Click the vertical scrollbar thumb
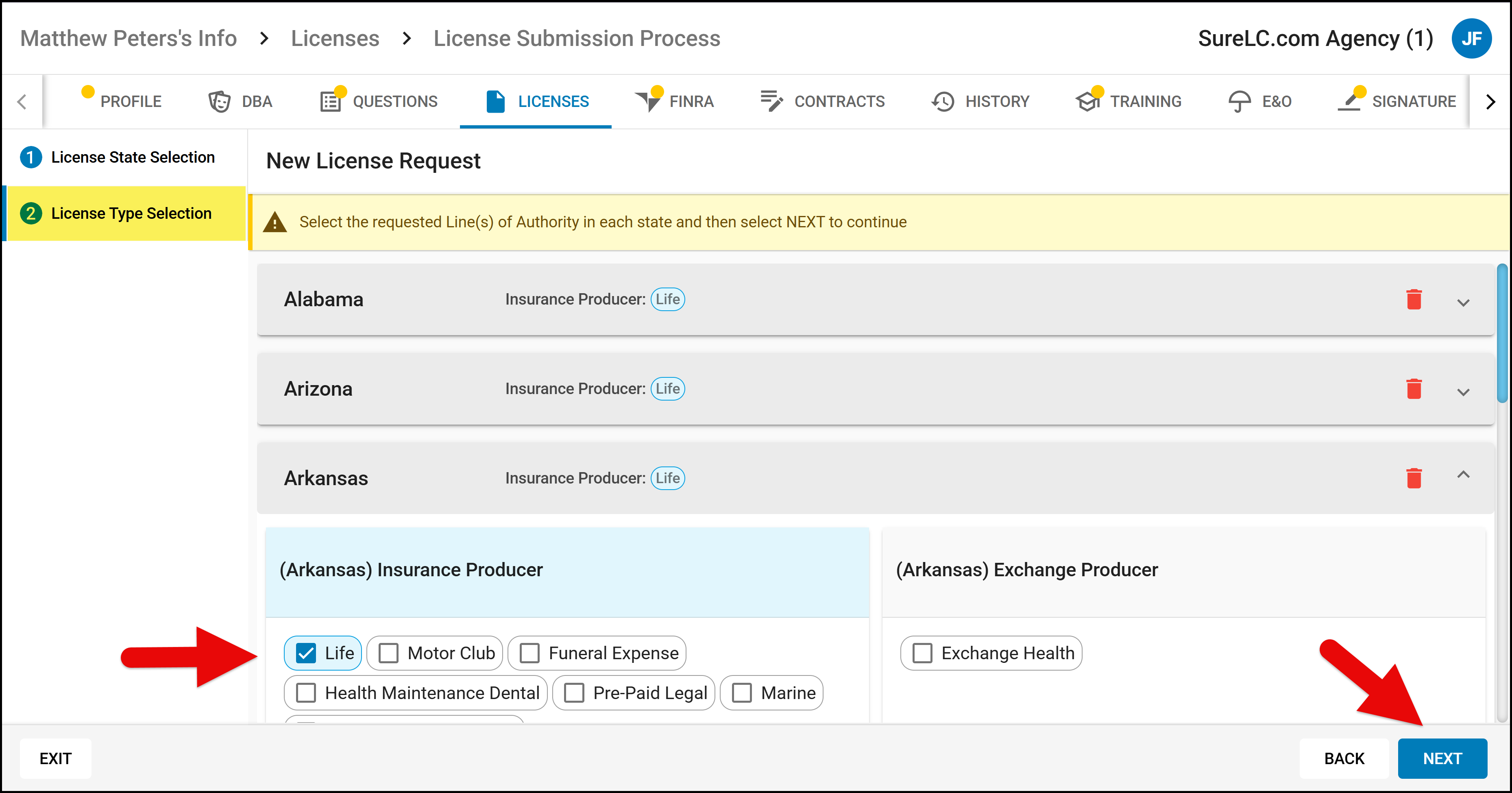This screenshot has width=1512, height=793. [x=1502, y=333]
